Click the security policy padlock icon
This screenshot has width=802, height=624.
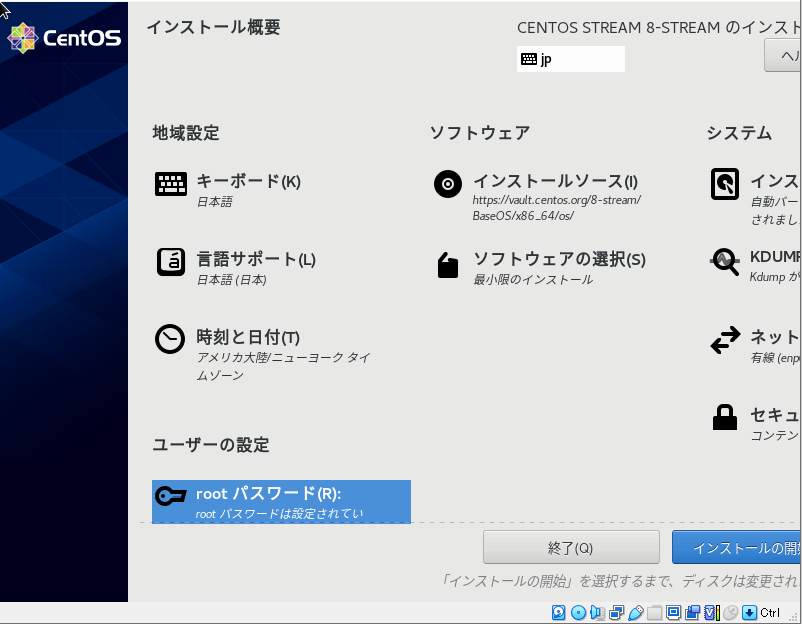[725, 417]
